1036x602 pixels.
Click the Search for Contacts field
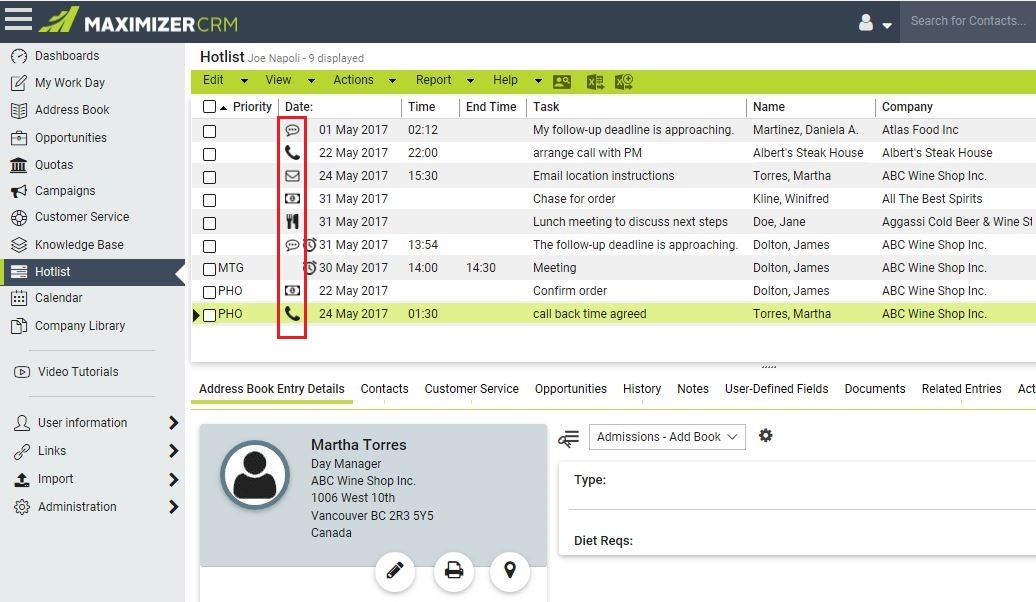click(968, 21)
